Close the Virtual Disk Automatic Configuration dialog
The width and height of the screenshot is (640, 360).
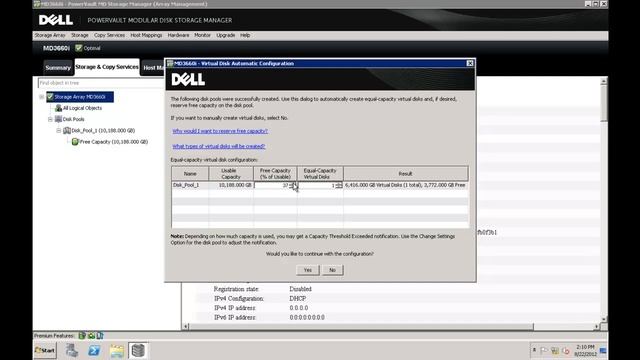(470, 63)
